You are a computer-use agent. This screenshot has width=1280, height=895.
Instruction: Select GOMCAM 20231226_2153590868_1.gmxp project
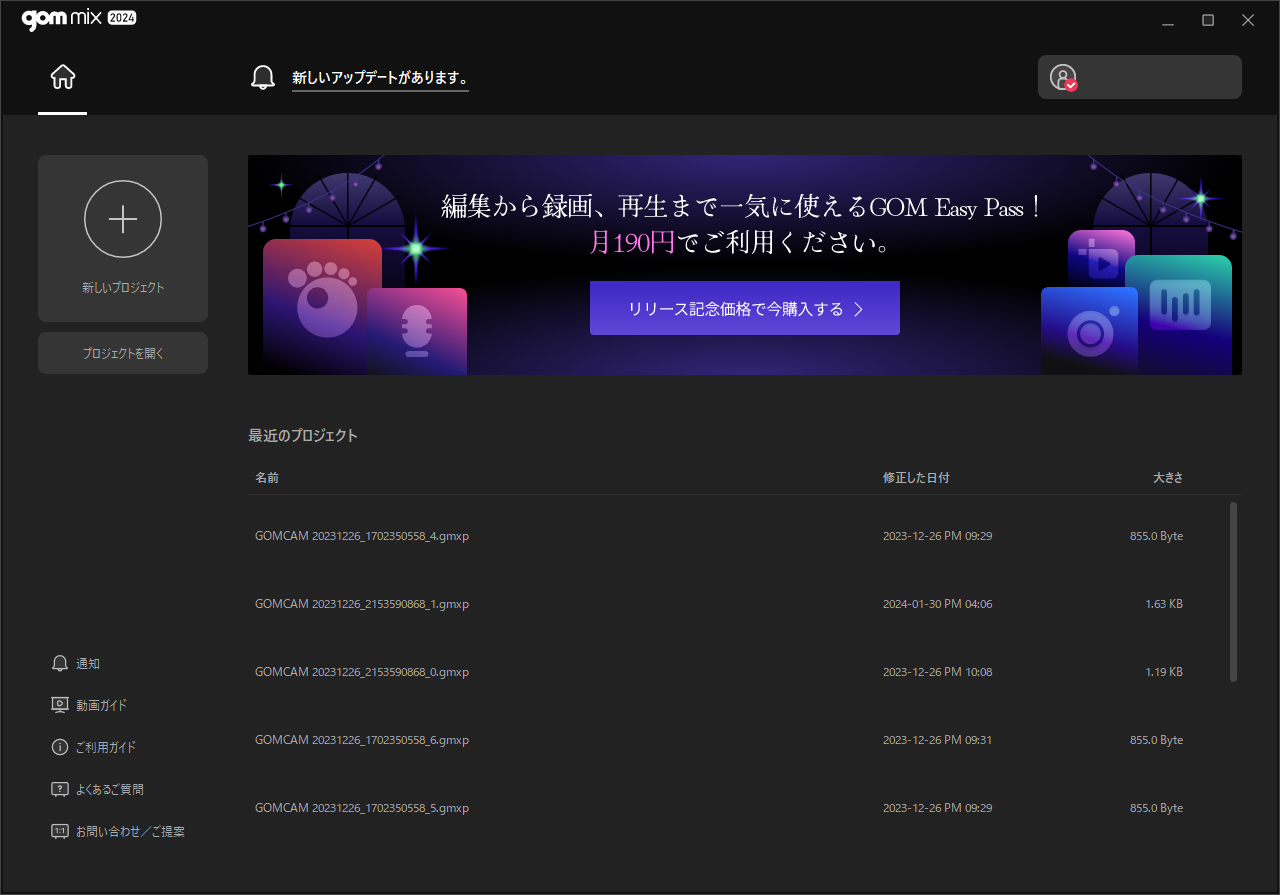click(362, 604)
